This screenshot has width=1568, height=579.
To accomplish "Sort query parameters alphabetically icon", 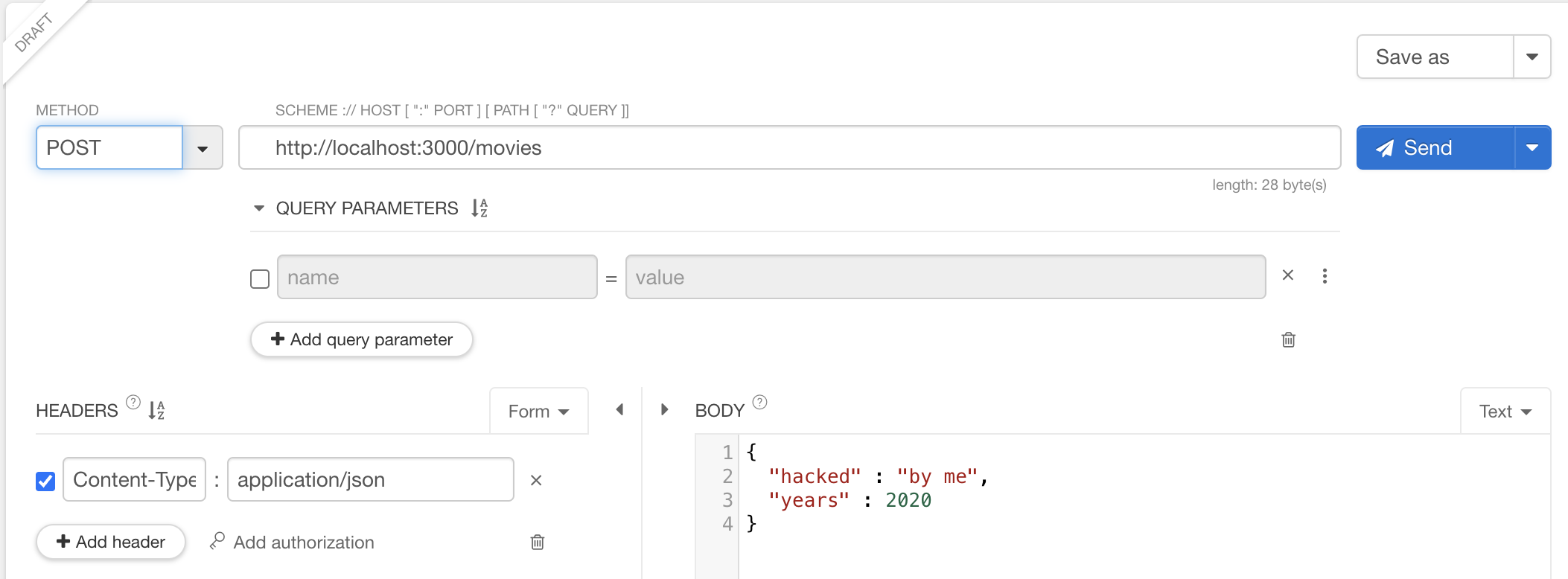I will 479,208.
